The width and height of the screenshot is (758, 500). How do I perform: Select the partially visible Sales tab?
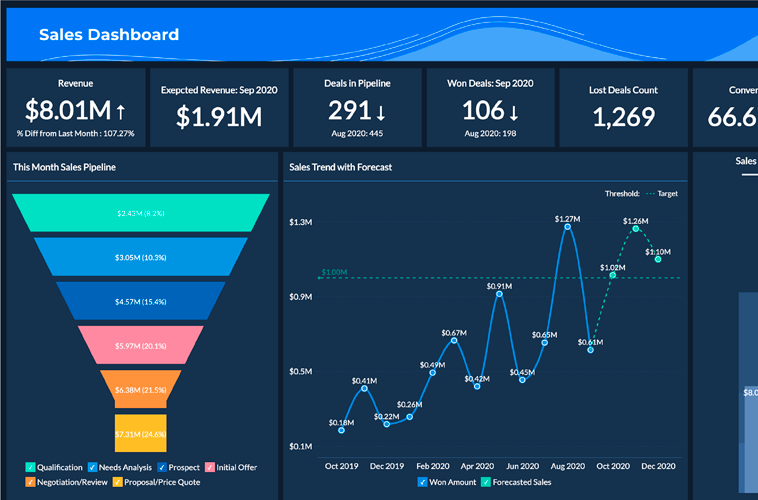pos(746,161)
